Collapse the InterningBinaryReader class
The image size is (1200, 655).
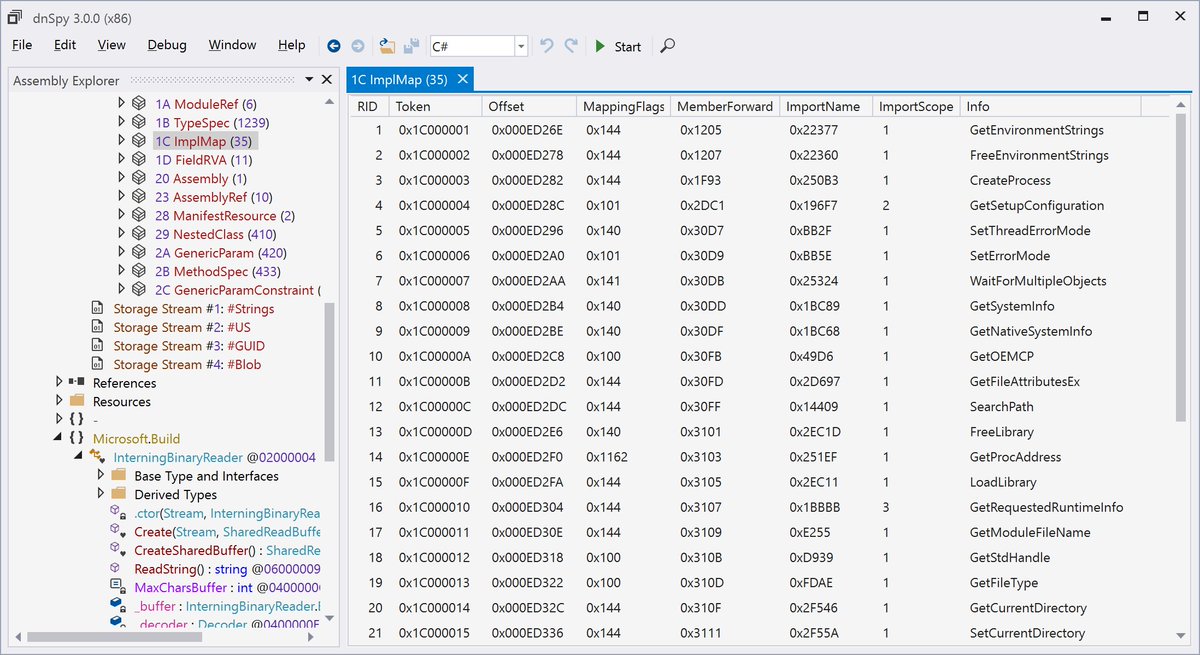coord(80,457)
